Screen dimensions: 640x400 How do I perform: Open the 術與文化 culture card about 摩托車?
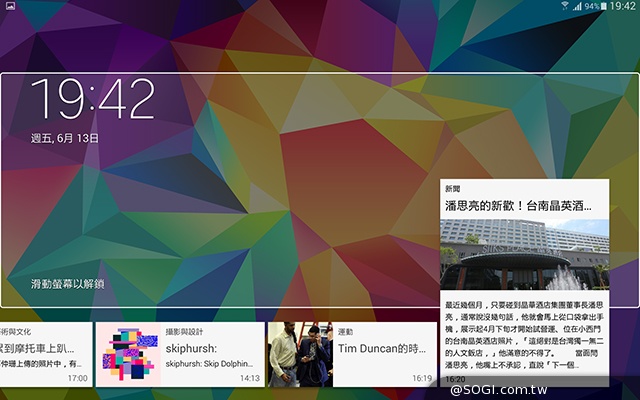[45, 349]
